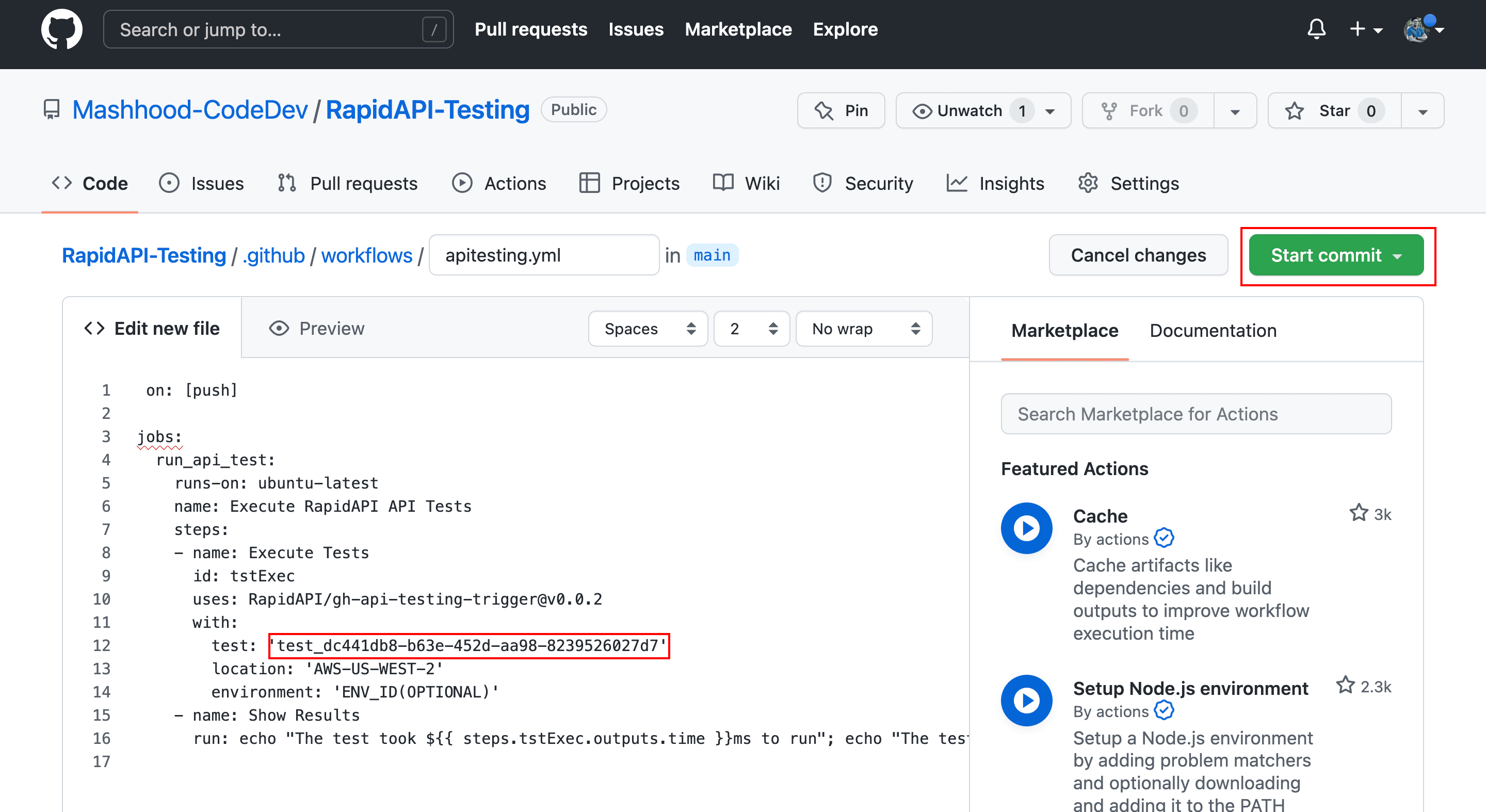Focus the Search or jump to field
1486x812 pixels.
click(x=278, y=29)
